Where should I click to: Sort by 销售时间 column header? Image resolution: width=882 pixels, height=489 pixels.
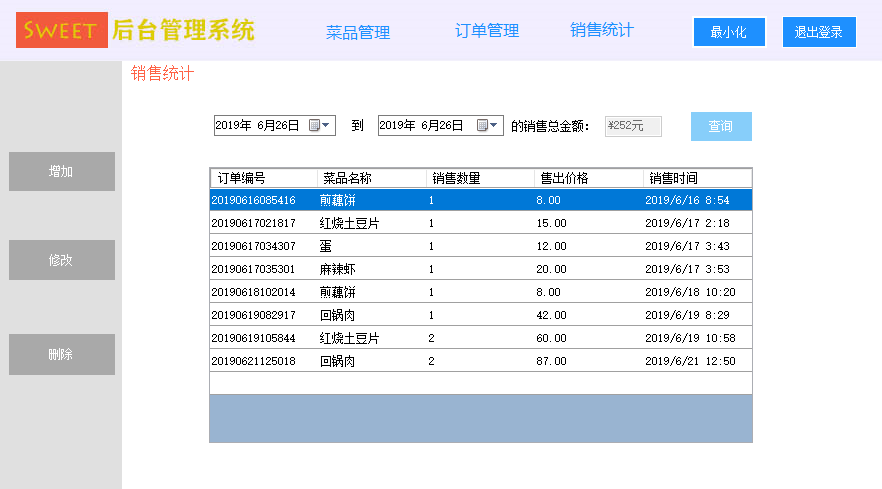click(x=697, y=178)
